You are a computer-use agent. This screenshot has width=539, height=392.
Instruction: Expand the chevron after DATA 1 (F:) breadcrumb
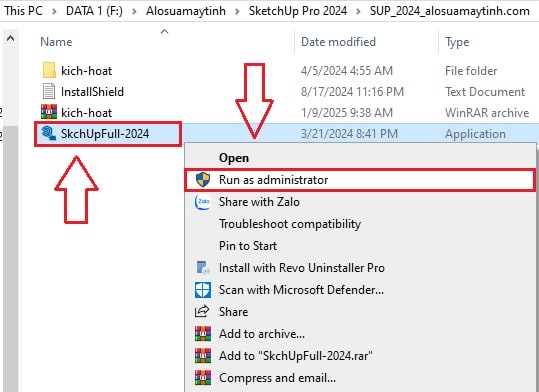click(x=134, y=11)
